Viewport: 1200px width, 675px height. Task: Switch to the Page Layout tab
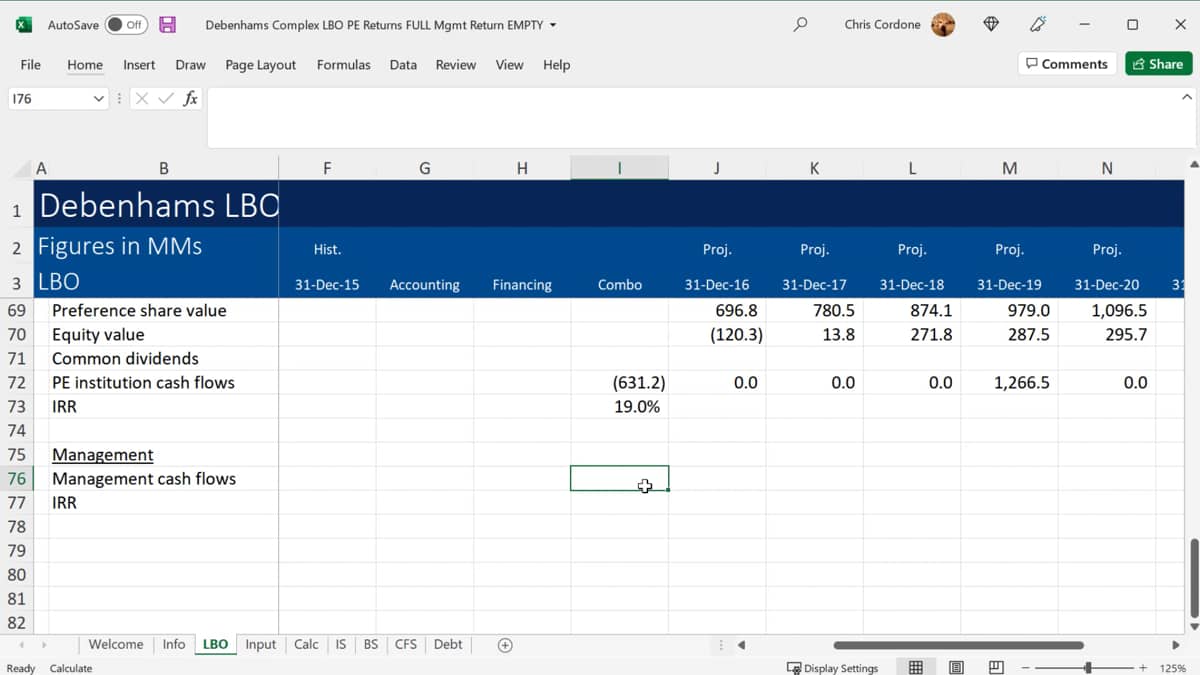(x=261, y=64)
